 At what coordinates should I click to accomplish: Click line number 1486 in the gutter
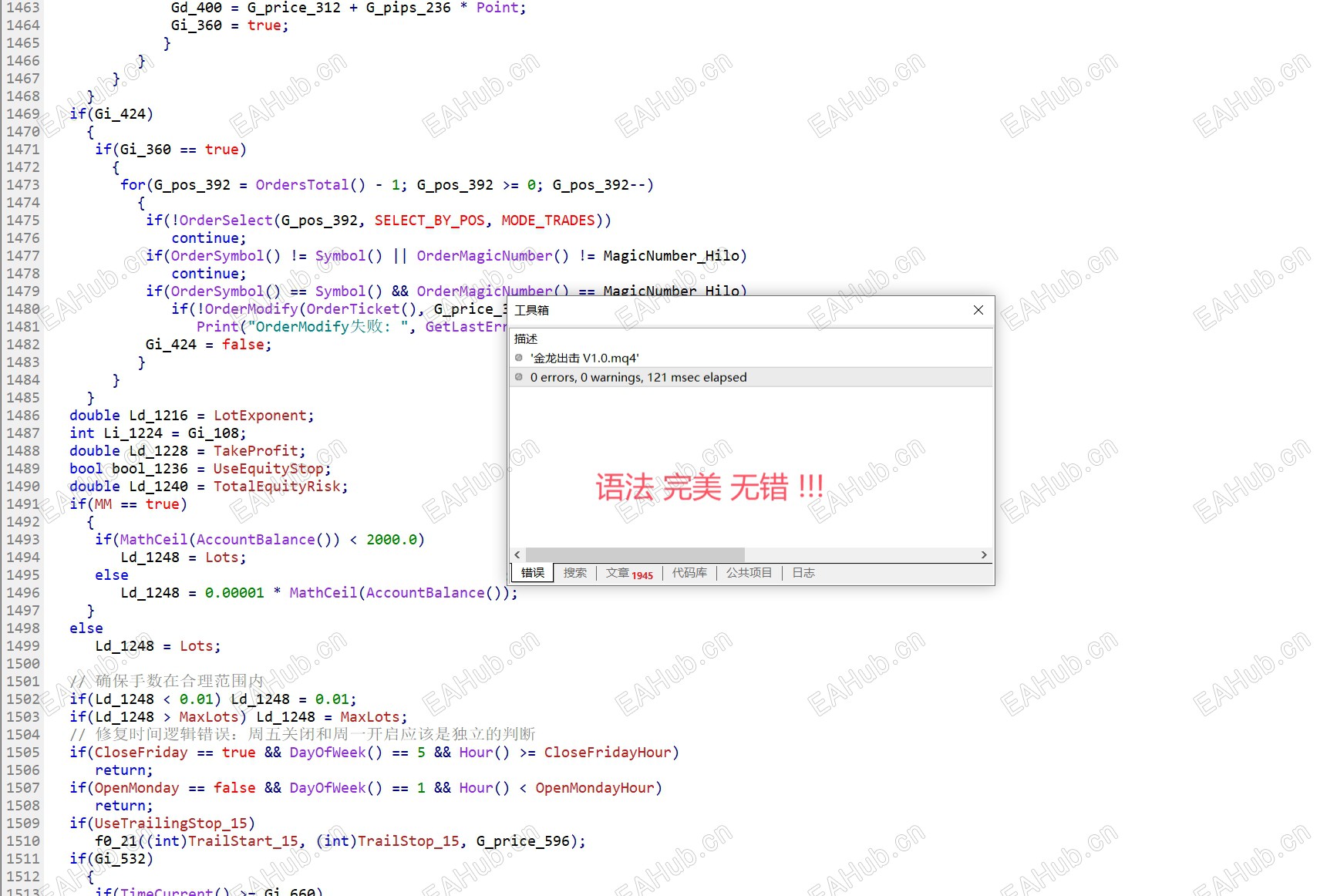(x=23, y=416)
